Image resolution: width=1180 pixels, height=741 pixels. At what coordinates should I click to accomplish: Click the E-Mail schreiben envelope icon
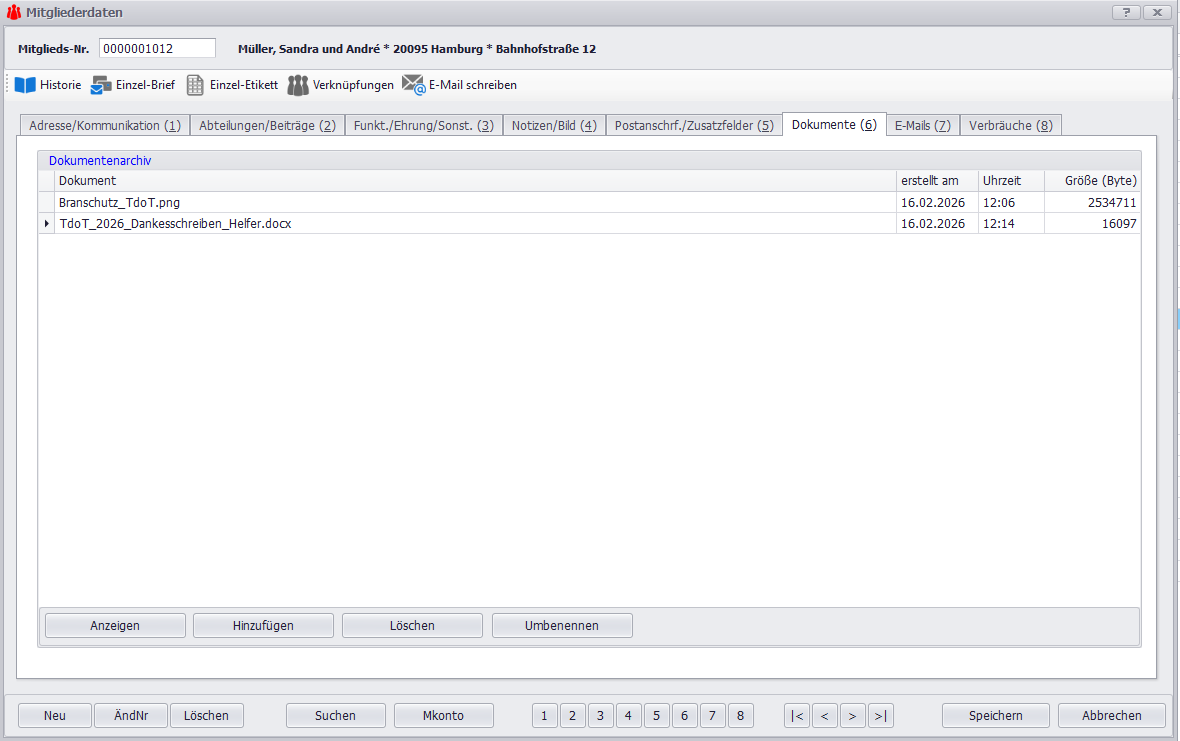[414, 85]
